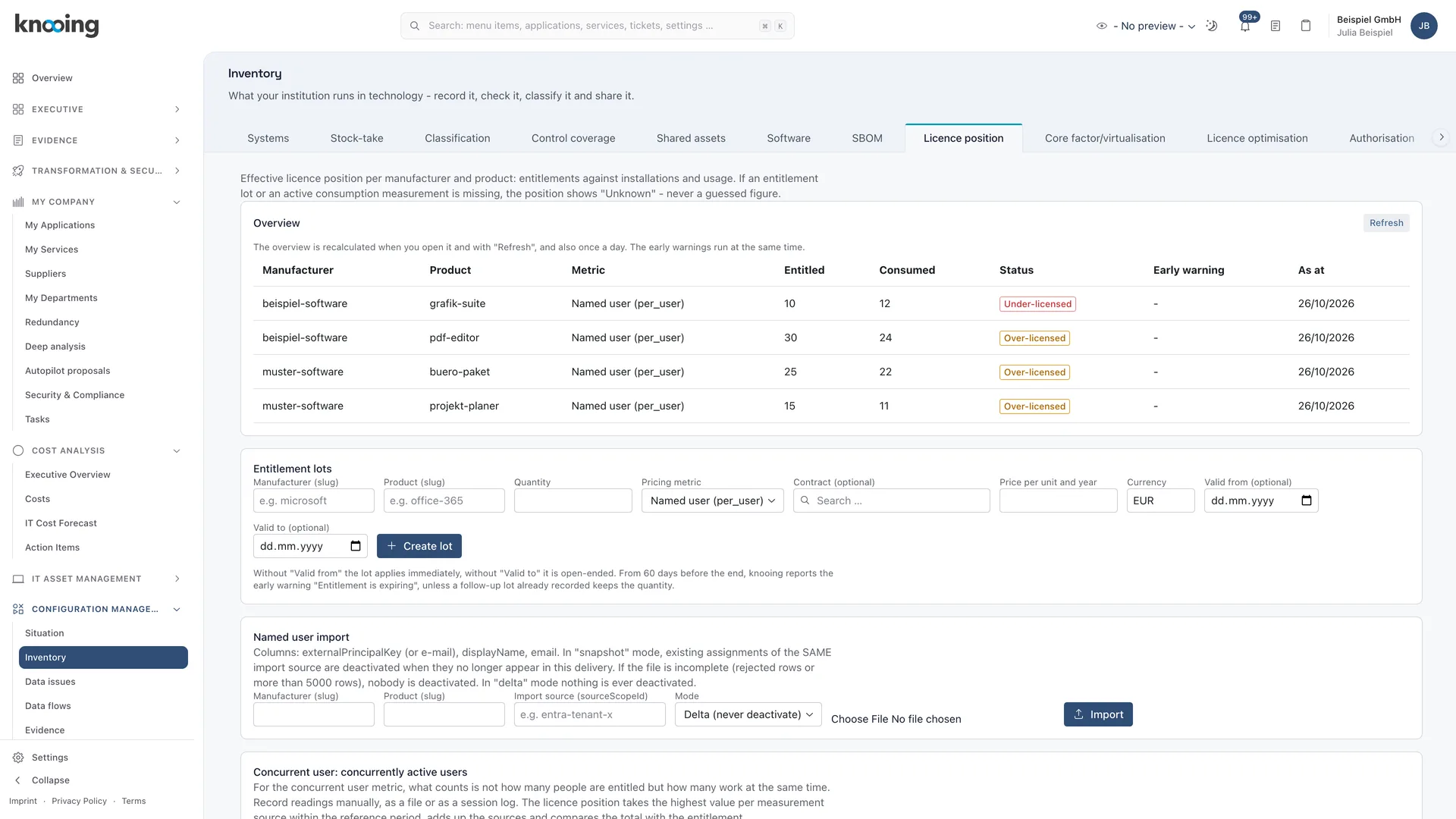Click the Under-licensed status badge
The width and height of the screenshot is (1456, 819).
1037,304
